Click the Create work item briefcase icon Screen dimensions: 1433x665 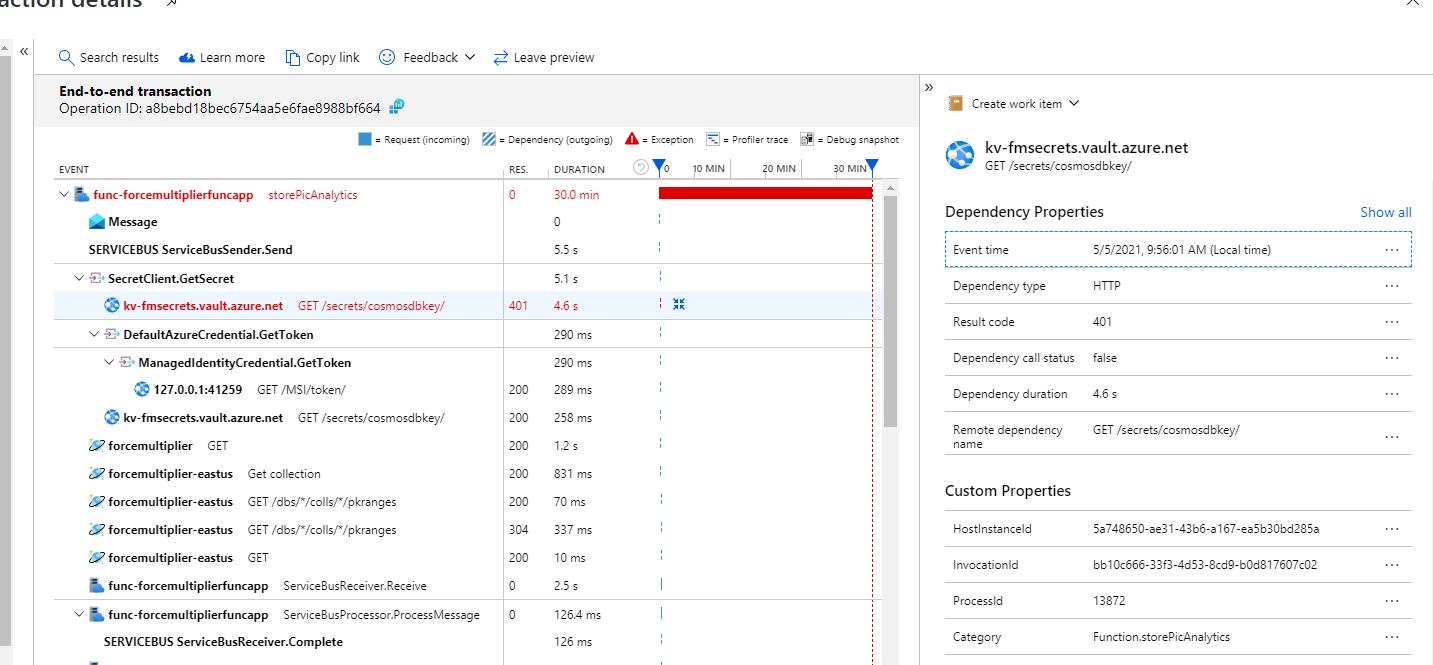pos(957,103)
